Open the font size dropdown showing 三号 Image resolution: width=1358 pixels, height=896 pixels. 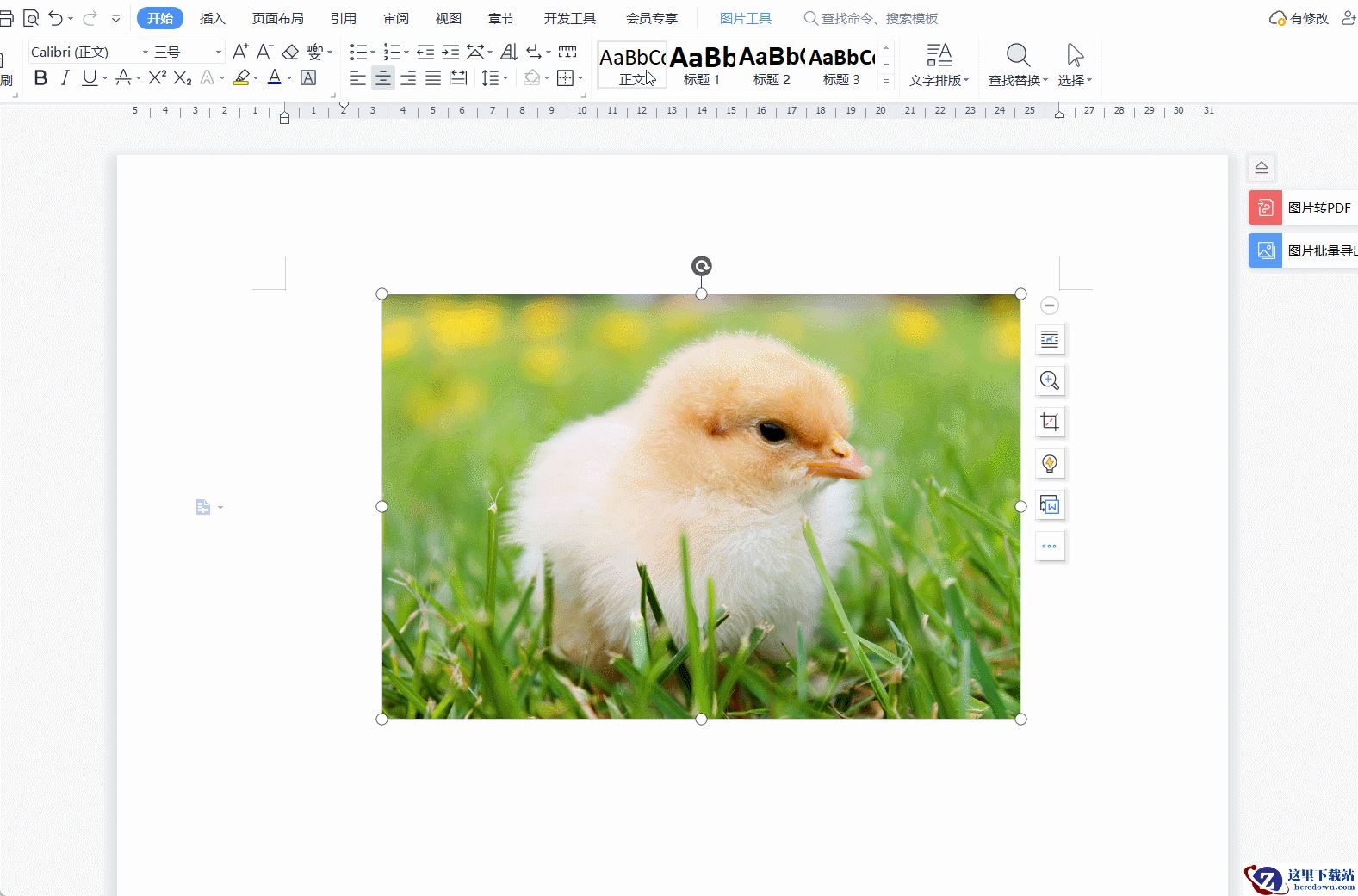click(218, 53)
